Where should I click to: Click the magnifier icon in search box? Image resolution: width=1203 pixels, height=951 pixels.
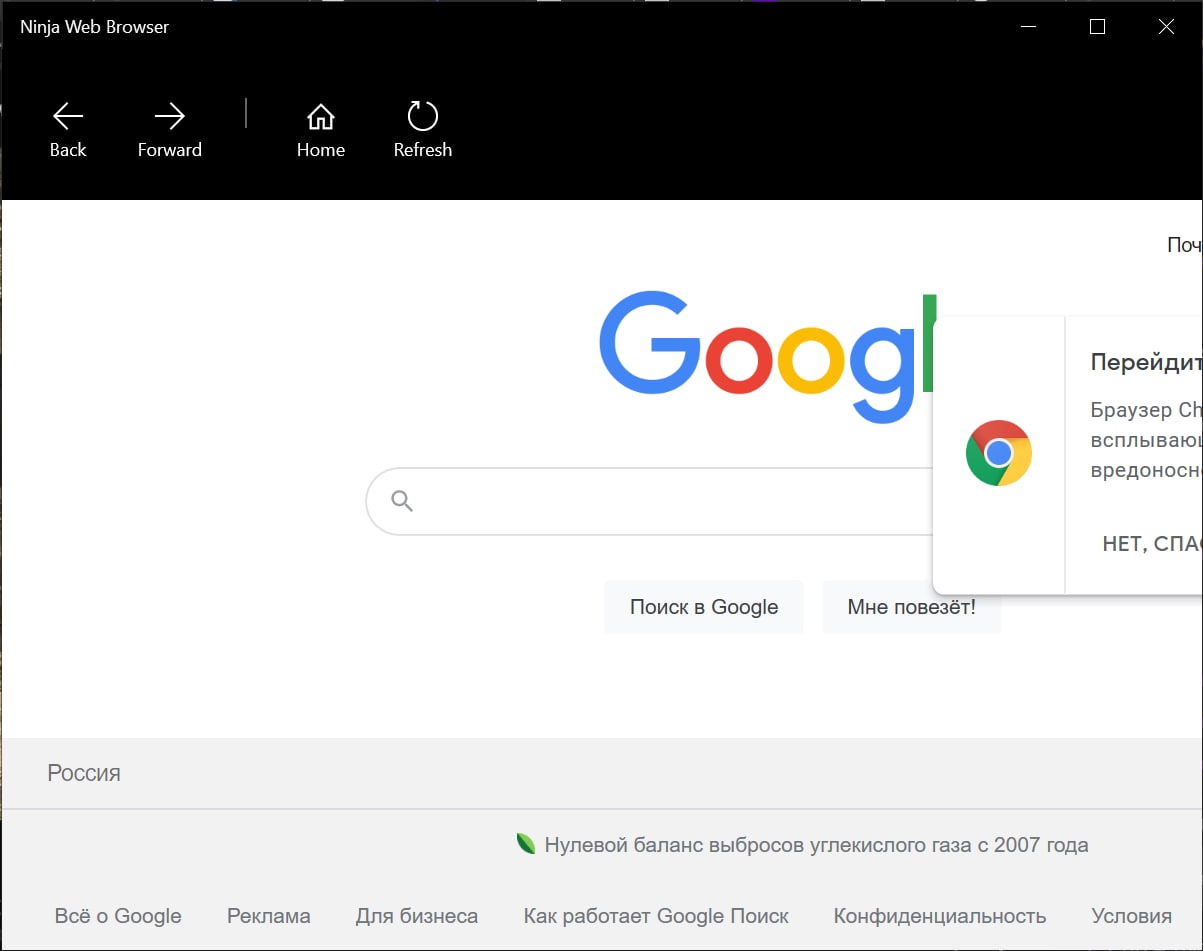pos(402,501)
